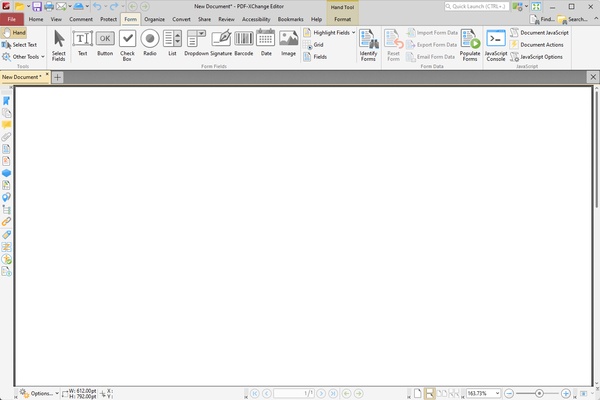Insert a Barcode form field

tap(244, 43)
